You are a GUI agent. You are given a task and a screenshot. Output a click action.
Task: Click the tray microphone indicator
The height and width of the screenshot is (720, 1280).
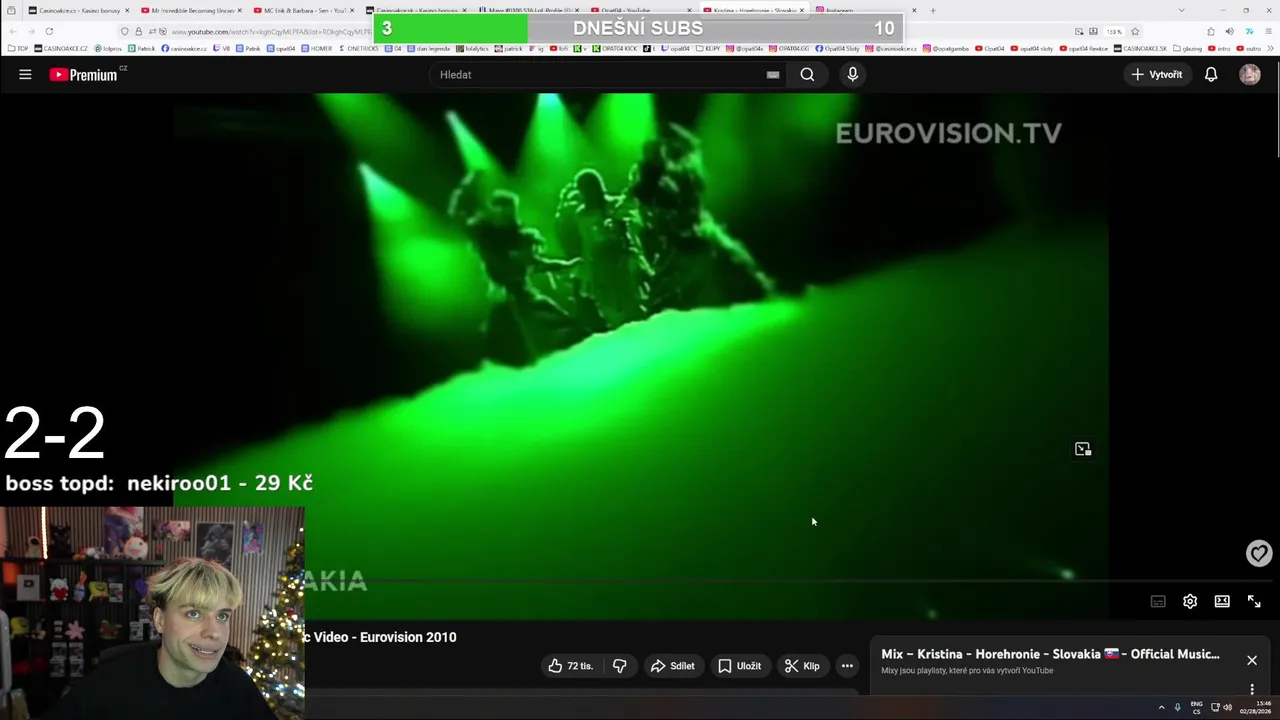tap(1177, 707)
